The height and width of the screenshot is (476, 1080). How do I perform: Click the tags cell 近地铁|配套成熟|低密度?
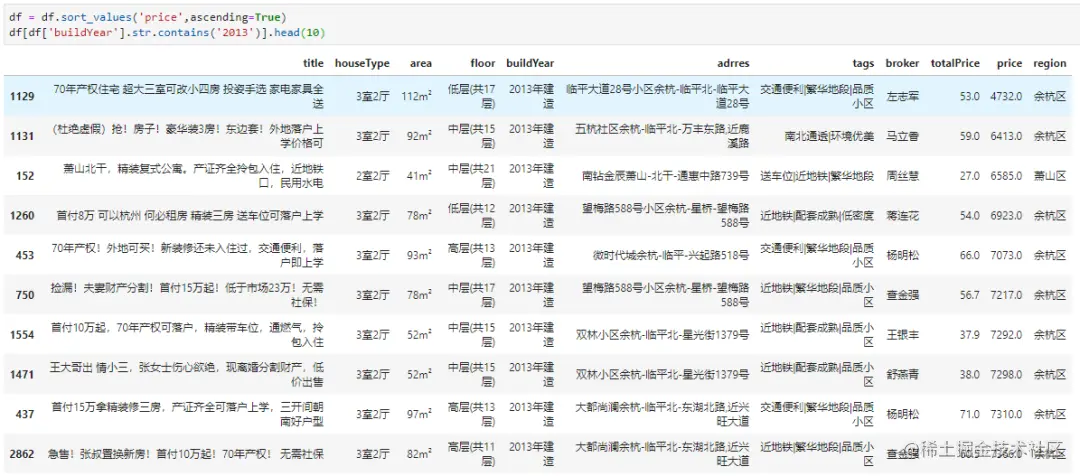(x=818, y=216)
